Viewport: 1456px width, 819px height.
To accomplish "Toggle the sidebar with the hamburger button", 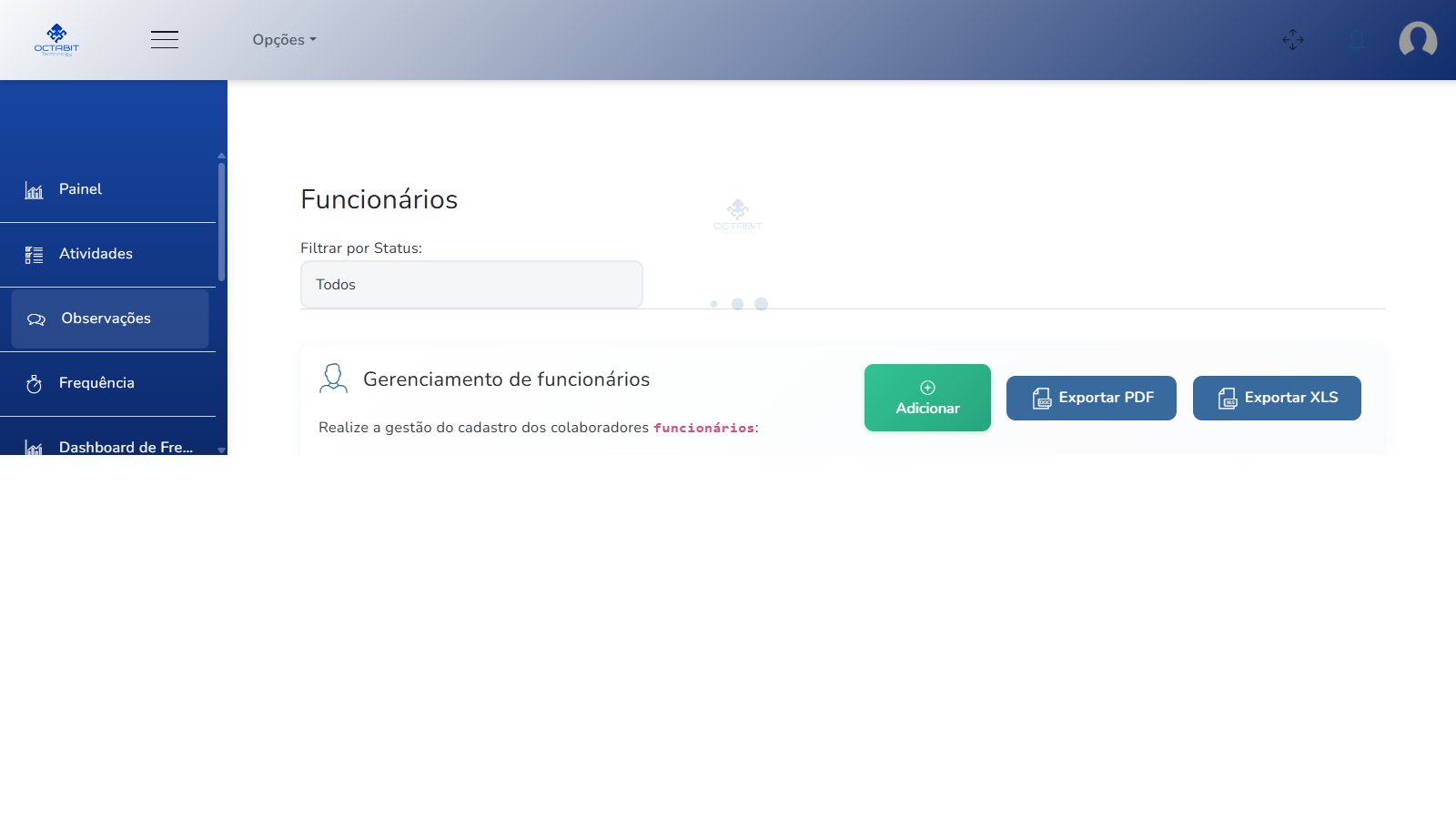I will point(165,39).
